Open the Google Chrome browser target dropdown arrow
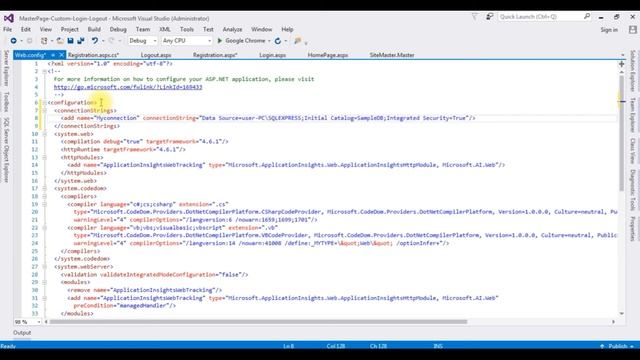This screenshot has width=640, height=360. pyautogui.click(x=269, y=41)
